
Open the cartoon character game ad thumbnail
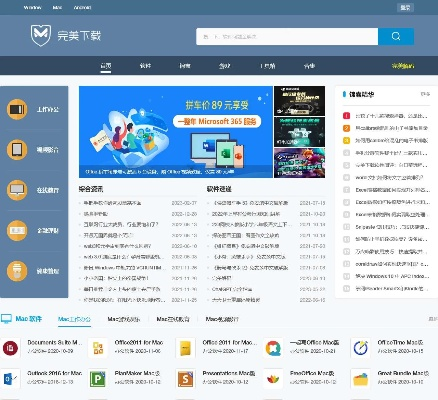(299, 163)
